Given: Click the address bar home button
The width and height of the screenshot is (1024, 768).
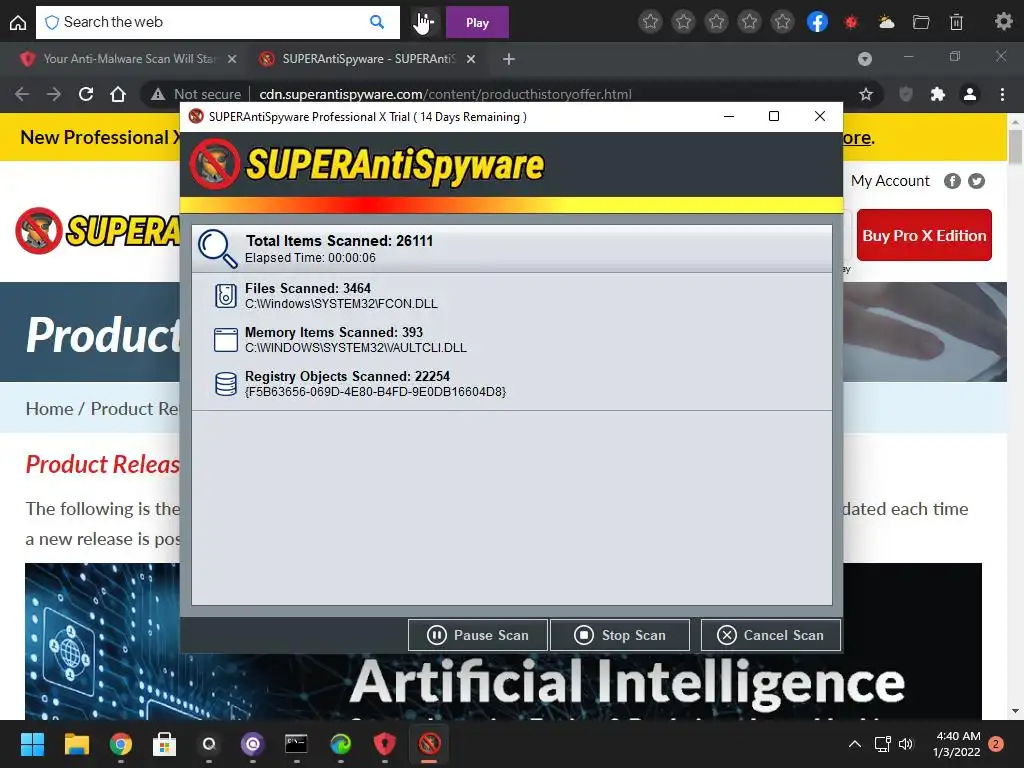Looking at the screenshot, I should [x=118, y=94].
